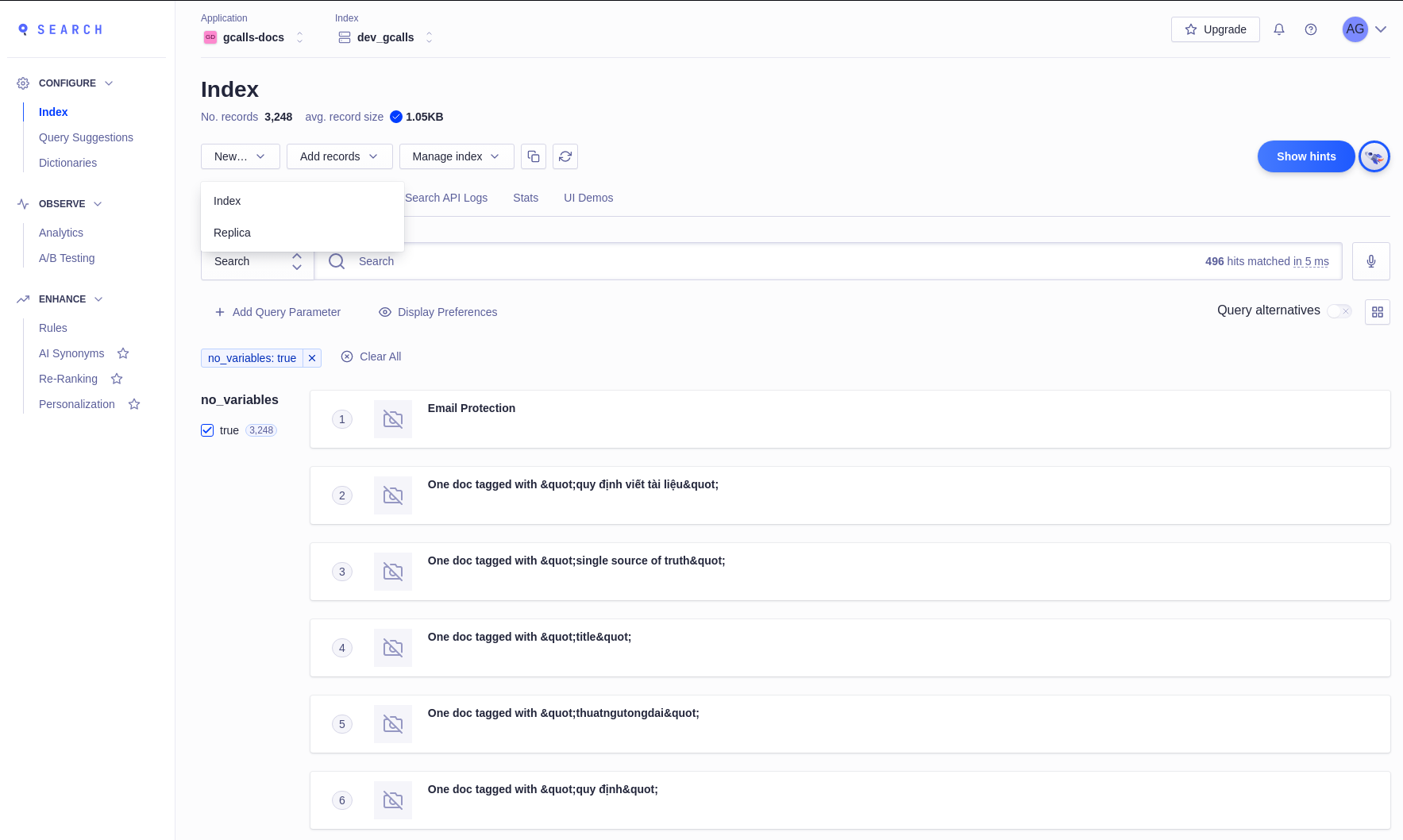This screenshot has height=840, width=1403.
Task: Open the grid layout view for query alternatives
Action: [1378, 312]
